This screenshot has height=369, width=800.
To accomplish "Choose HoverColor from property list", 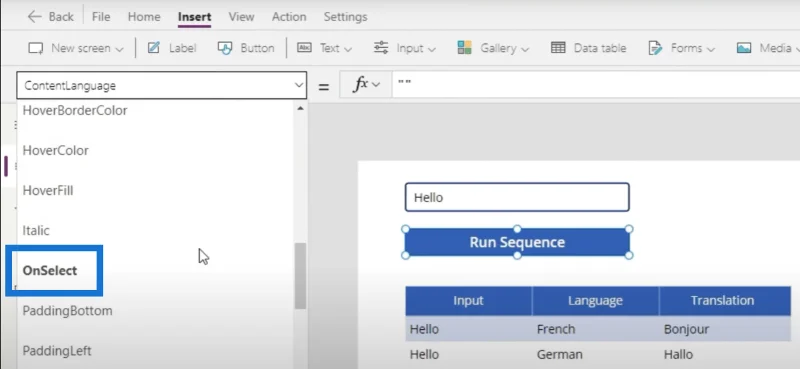I will pos(56,151).
